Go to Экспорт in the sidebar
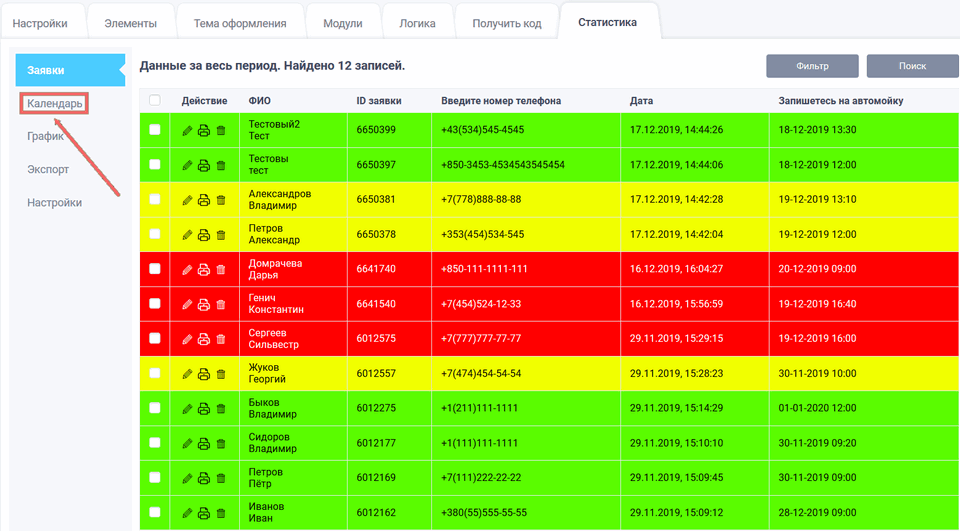 [48, 169]
